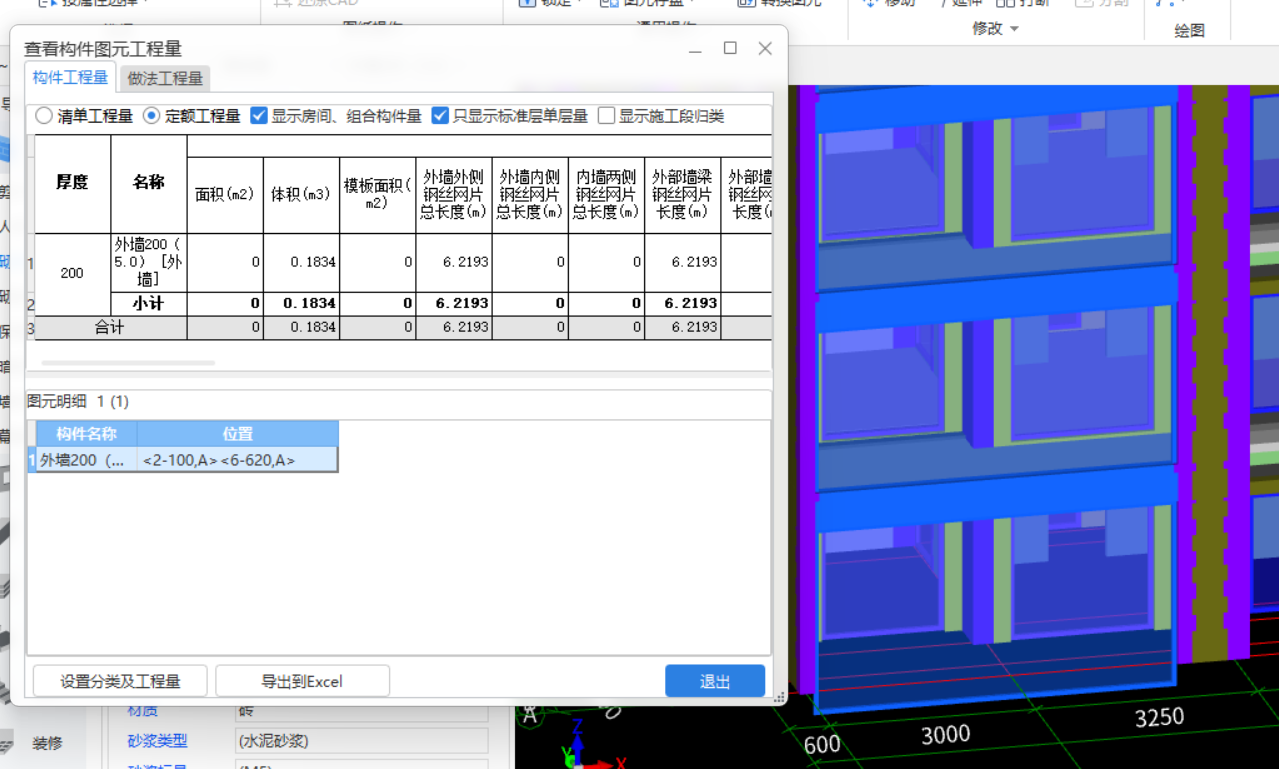Click the blue 退出 button
Image resolution: width=1279 pixels, height=769 pixels.
[715, 681]
